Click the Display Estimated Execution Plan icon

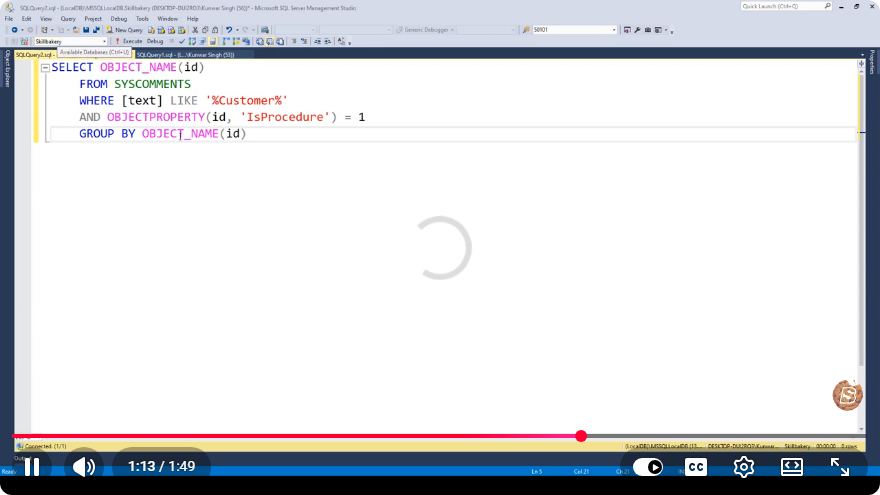tap(192, 41)
